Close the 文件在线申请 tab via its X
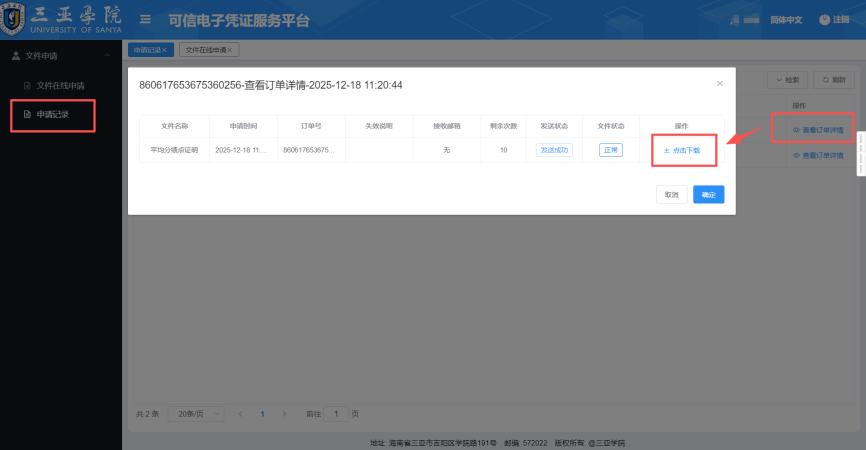The image size is (866, 450). tap(230, 49)
